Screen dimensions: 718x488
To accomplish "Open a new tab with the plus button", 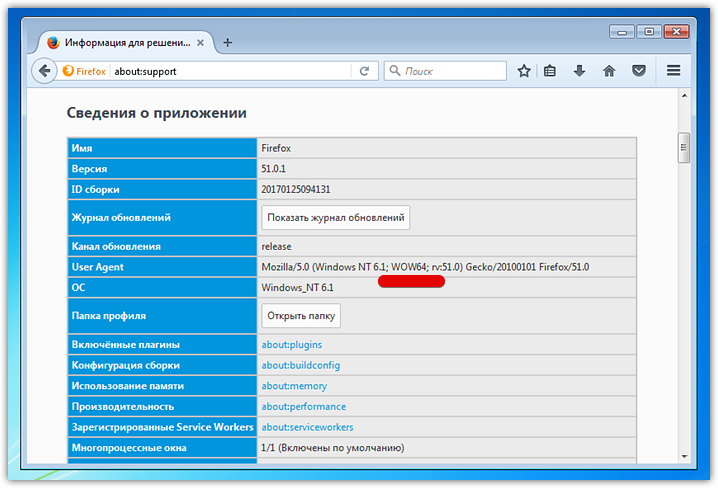I will pyautogui.click(x=228, y=43).
